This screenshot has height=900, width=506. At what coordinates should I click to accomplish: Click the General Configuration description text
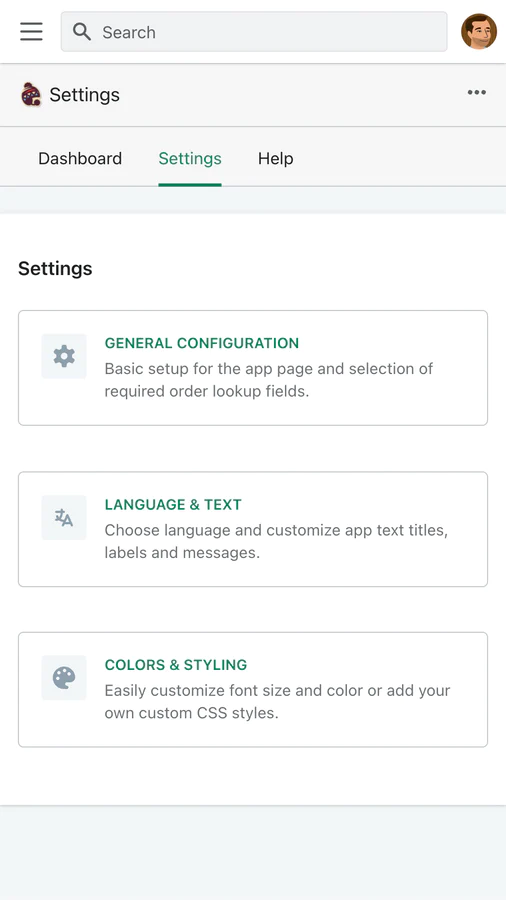click(x=268, y=380)
